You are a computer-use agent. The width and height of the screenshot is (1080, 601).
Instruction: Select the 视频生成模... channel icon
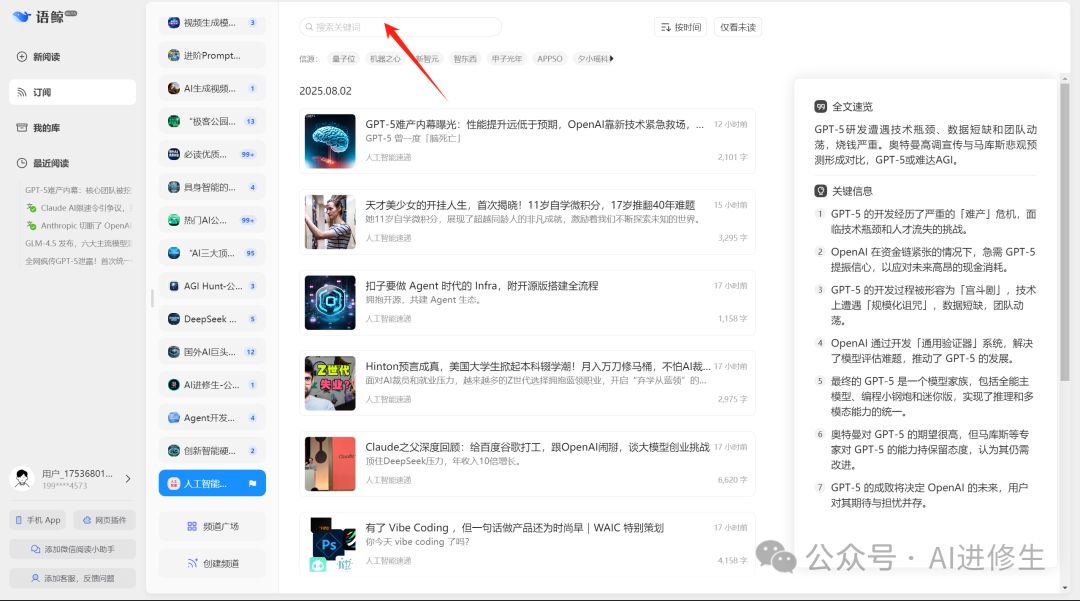point(174,23)
